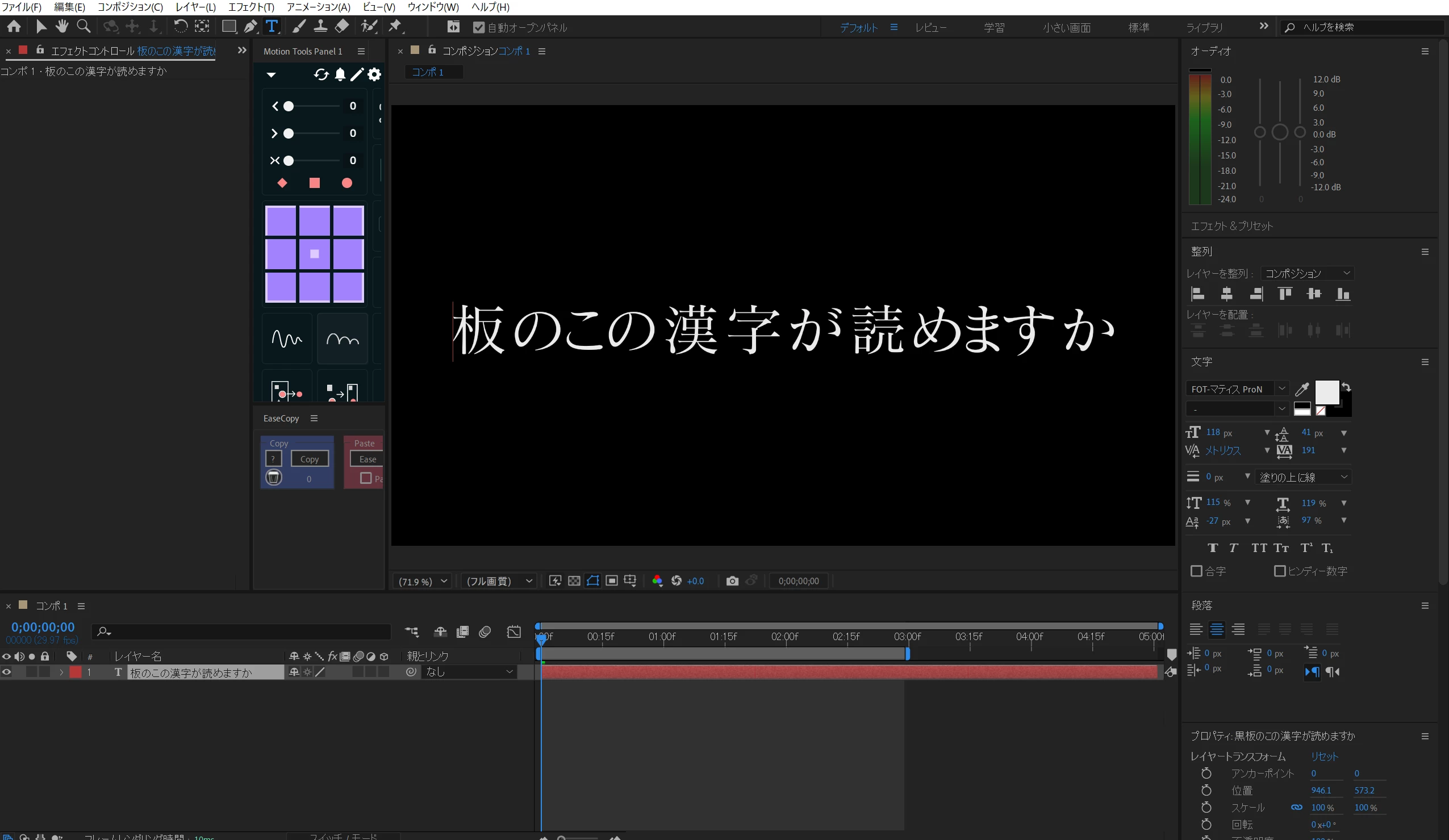
Task: Select the Pen tool in toolbar
Action: [x=250, y=27]
